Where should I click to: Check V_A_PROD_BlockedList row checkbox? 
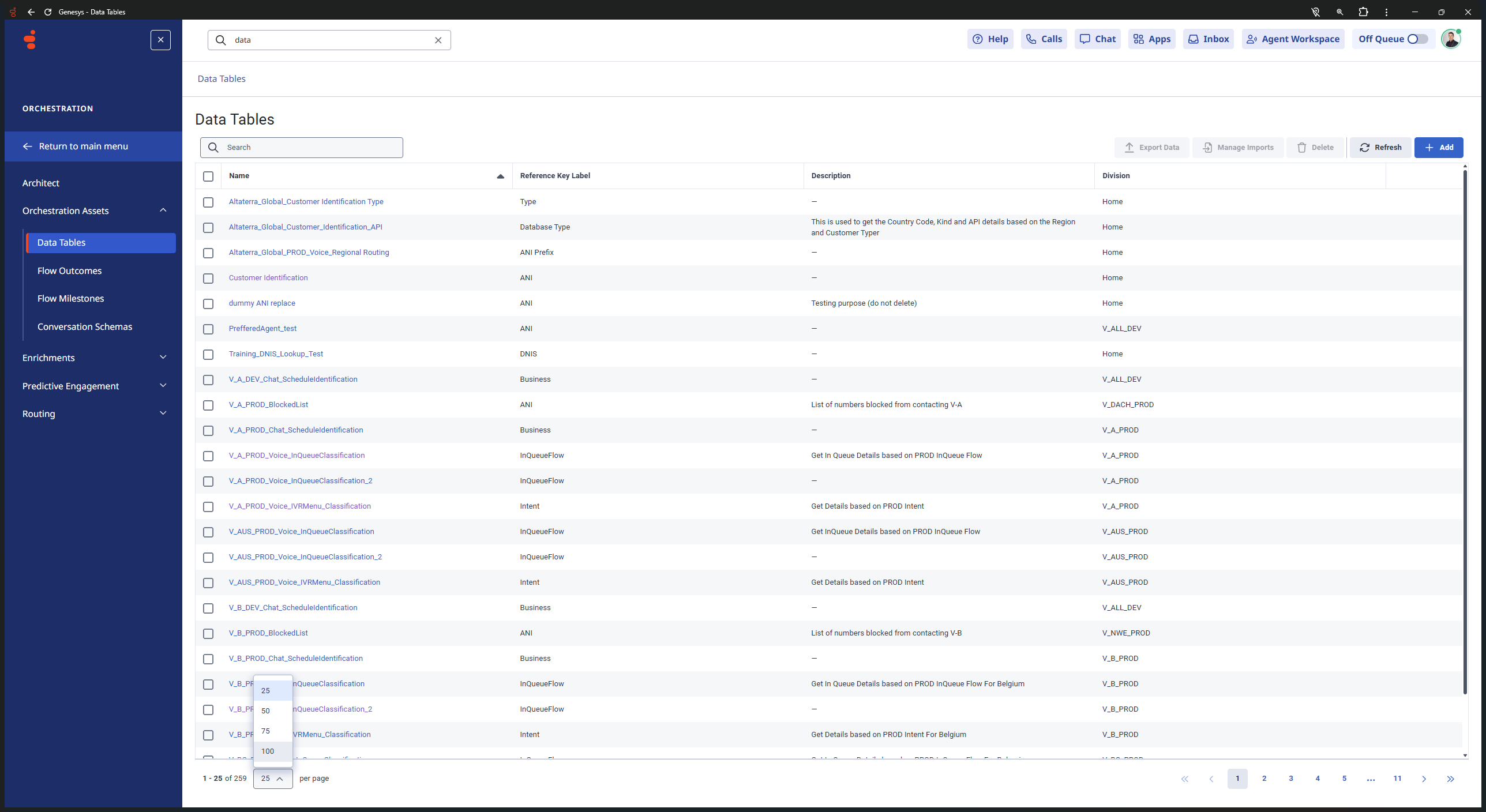tap(208, 405)
